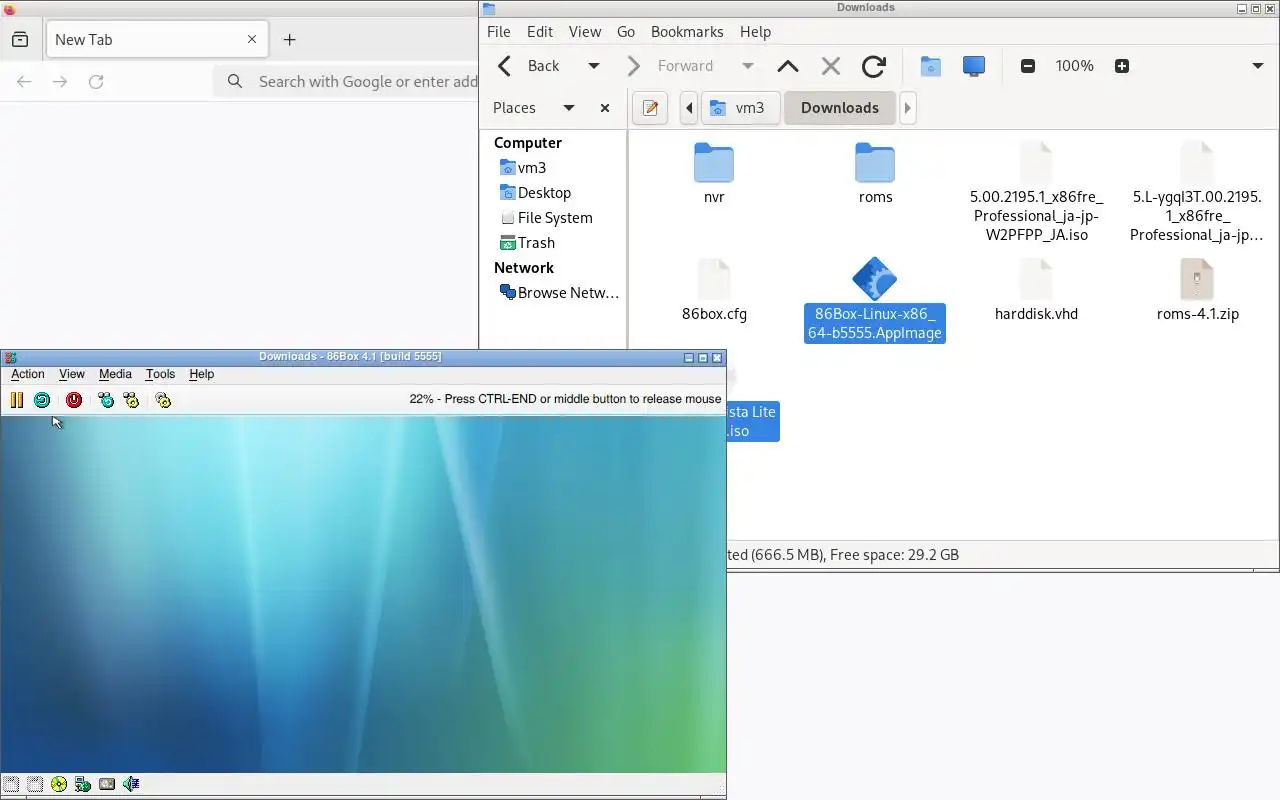Open 86Box settings gear icon

(x=163, y=400)
